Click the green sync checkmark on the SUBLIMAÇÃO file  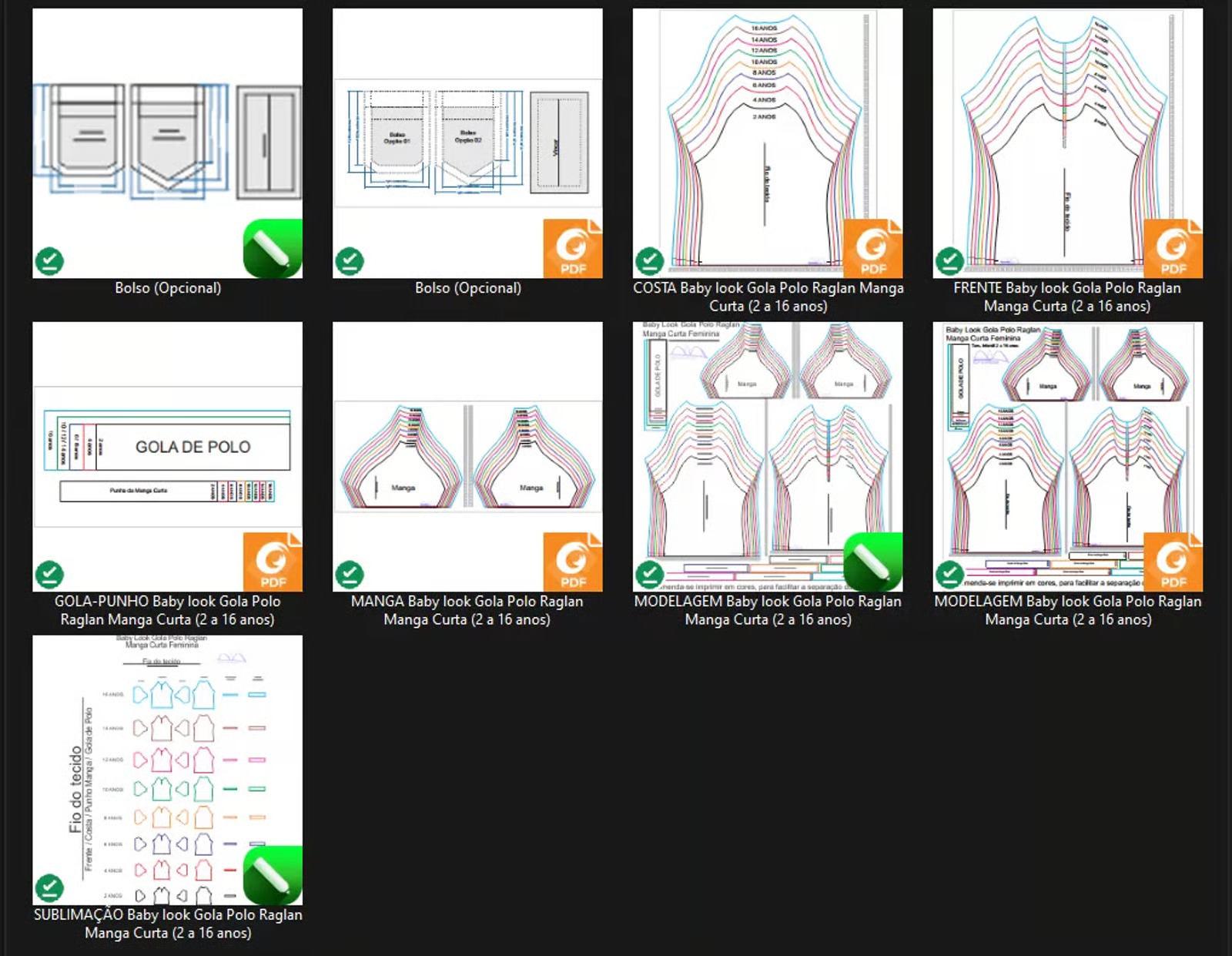click(x=49, y=888)
